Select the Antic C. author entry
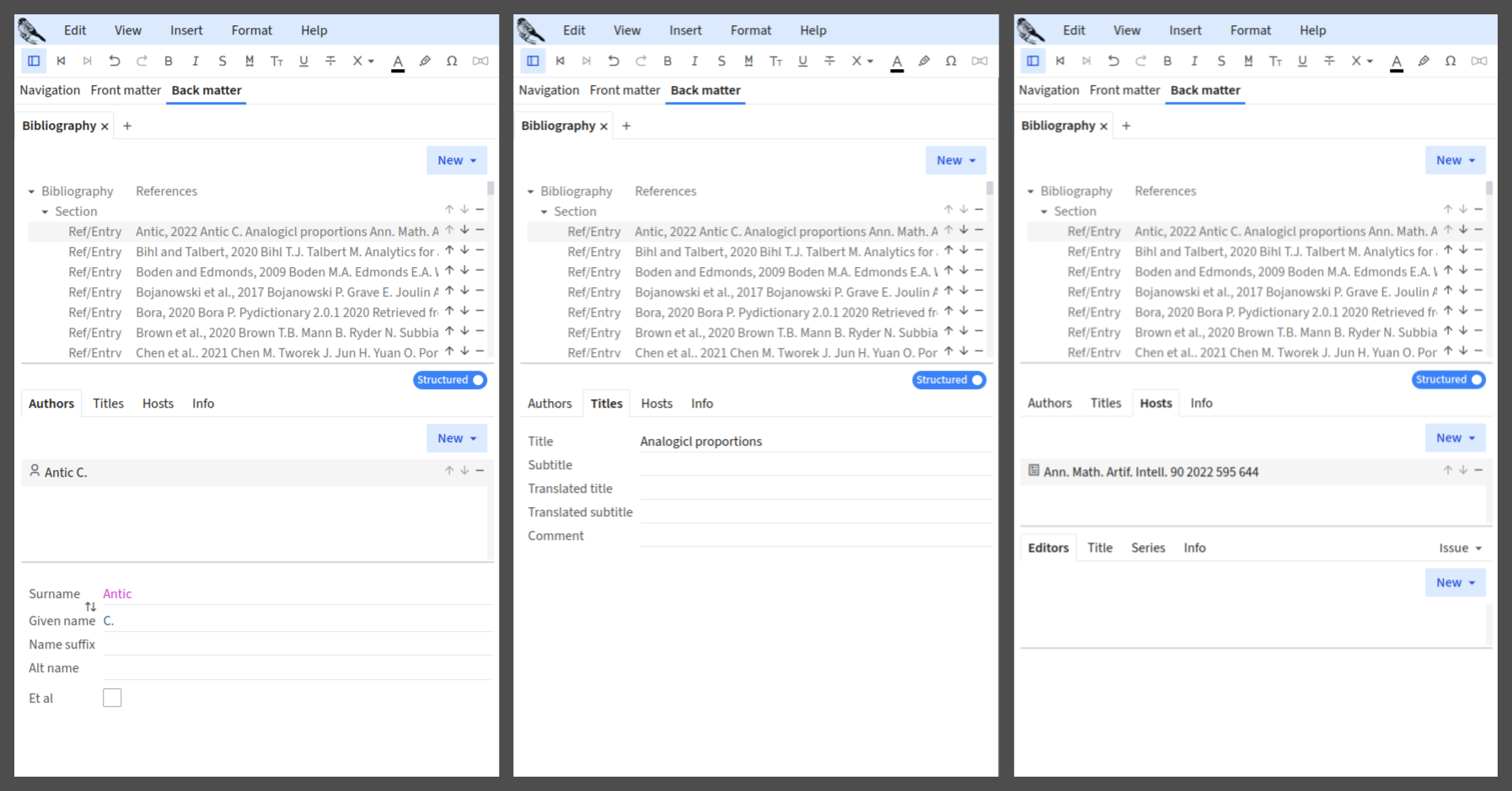The width and height of the screenshot is (1512, 791). tap(66, 473)
